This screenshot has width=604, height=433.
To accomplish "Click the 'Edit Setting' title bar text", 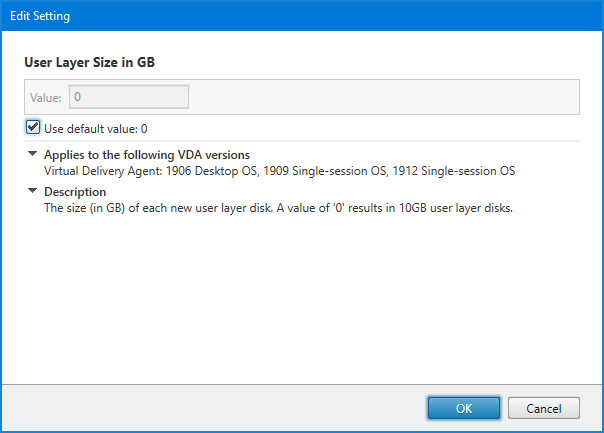I will coord(40,17).
